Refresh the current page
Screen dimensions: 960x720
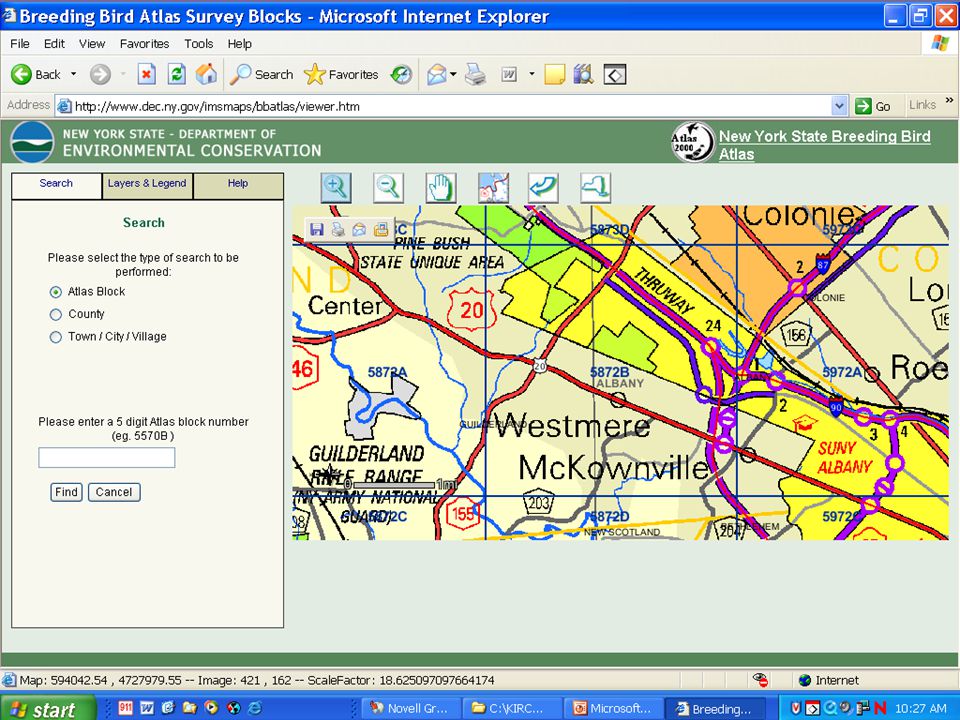(176, 75)
